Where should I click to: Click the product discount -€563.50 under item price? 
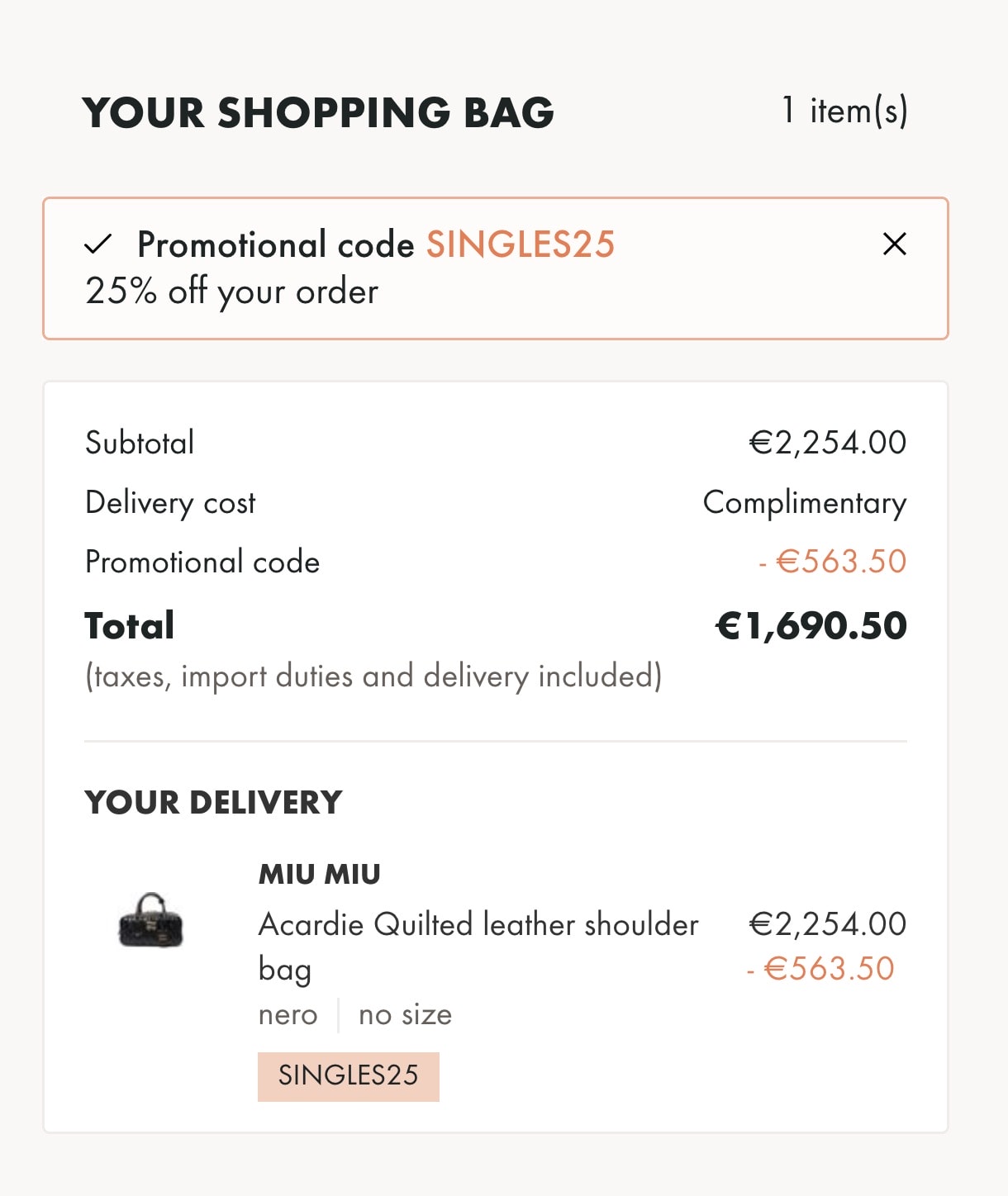pyautogui.click(x=820, y=969)
